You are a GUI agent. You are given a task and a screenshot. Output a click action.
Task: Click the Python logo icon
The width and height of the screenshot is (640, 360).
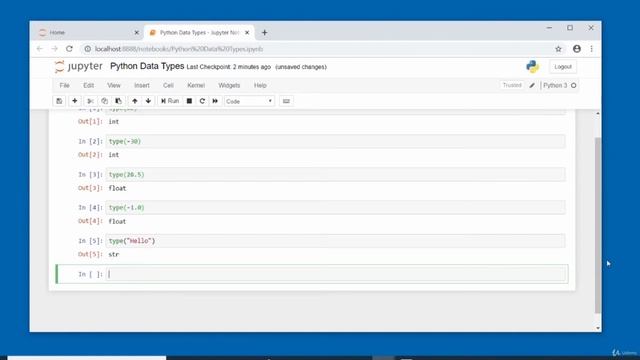point(532,67)
